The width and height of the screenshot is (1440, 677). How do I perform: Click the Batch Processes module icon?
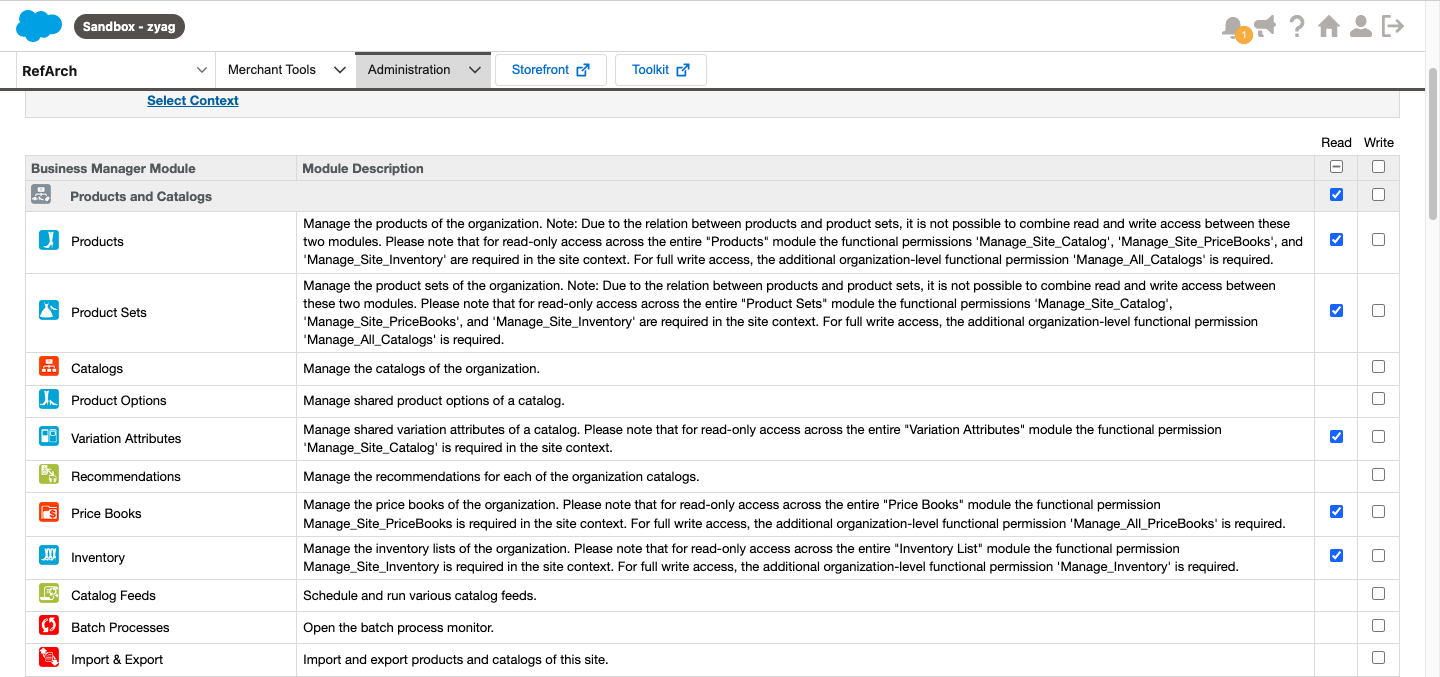click(49, 627)
